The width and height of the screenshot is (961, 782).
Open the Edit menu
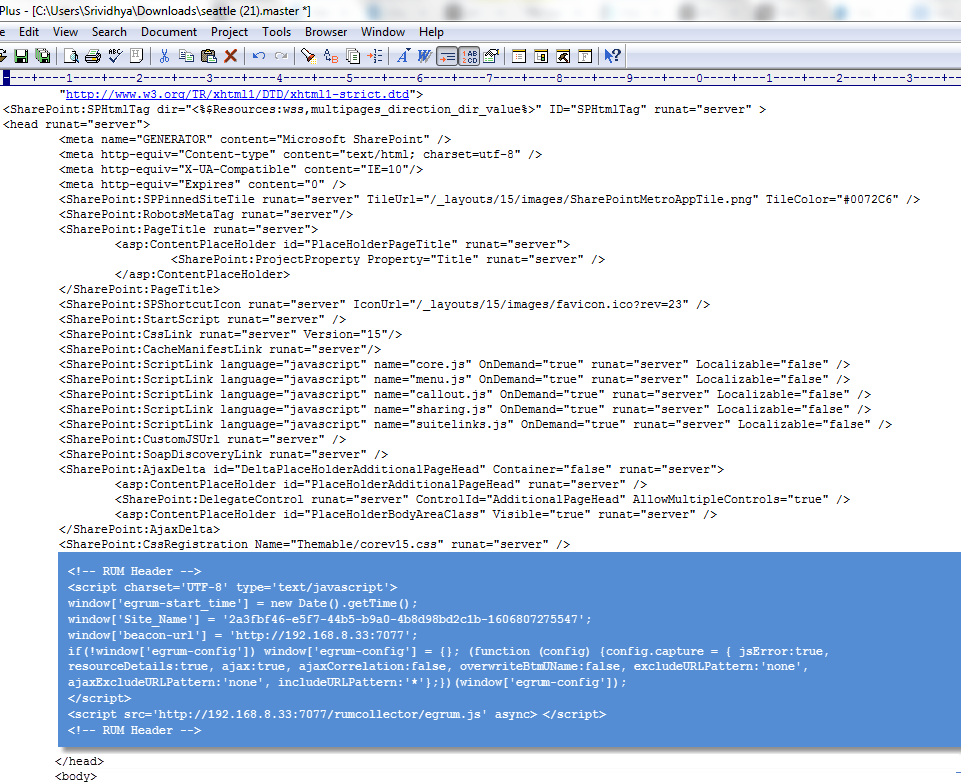point(29,32)
